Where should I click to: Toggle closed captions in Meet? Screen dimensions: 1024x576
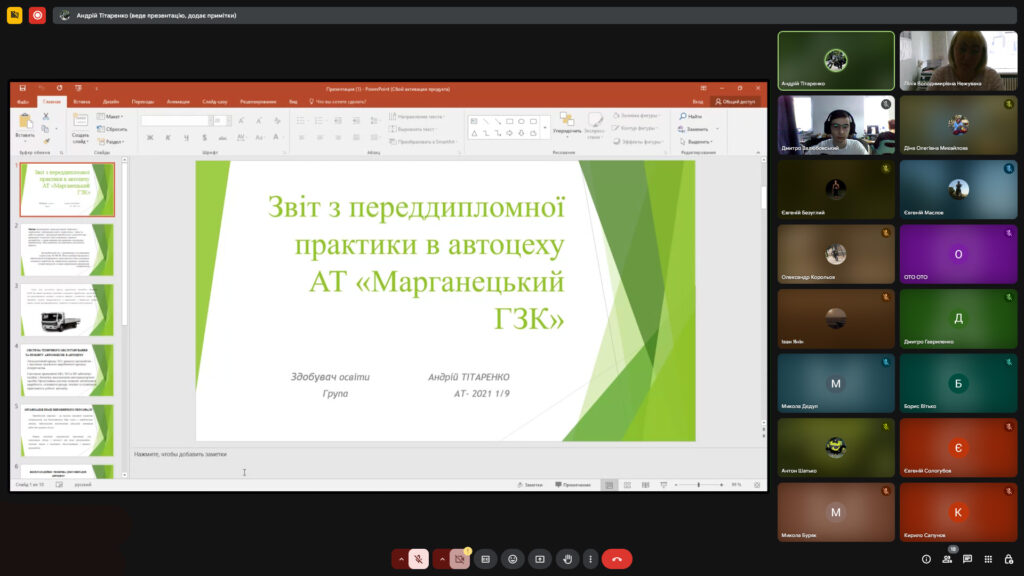(x=485, y=559)
